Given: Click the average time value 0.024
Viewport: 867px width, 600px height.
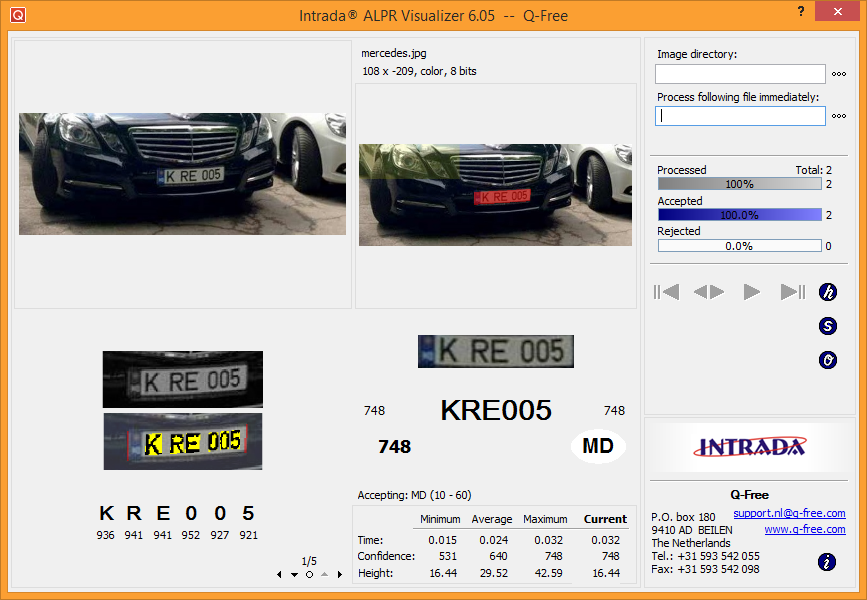Looking at the screenshot, I should pyautogui.click(x=493, y=540).
